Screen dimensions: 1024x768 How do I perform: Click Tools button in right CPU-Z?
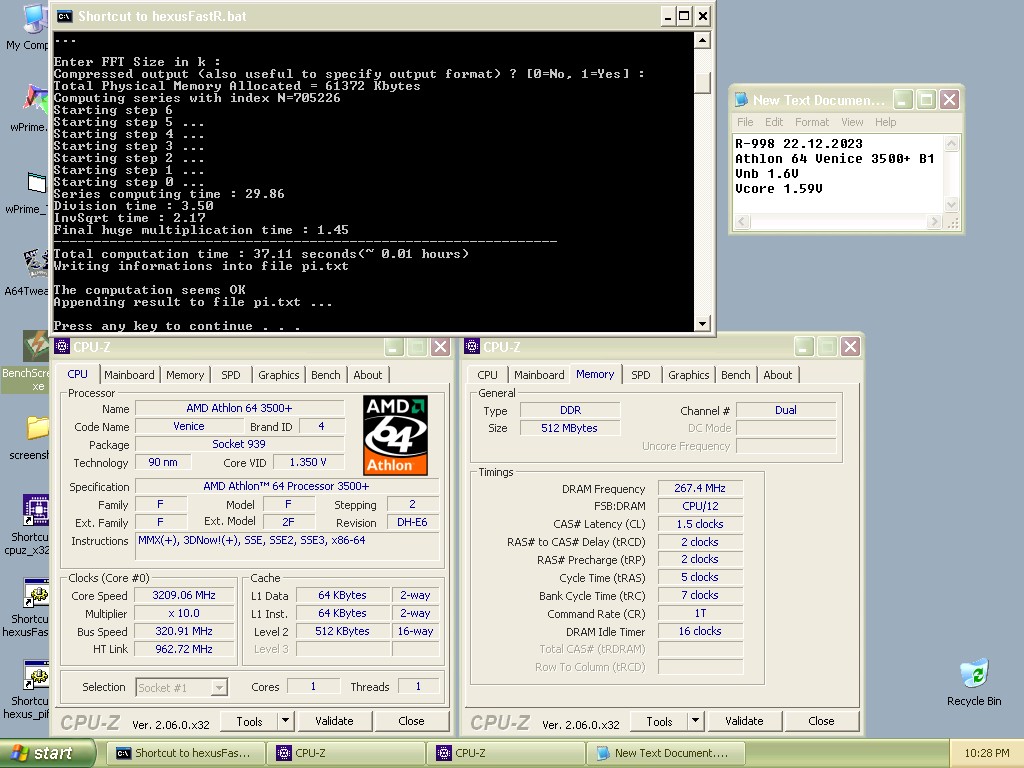[659, 721]
